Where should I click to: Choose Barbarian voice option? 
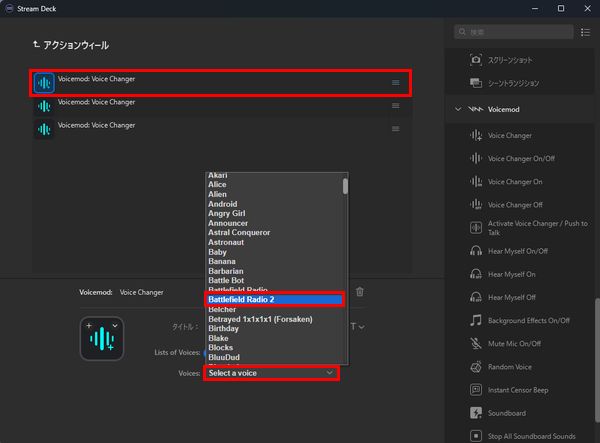click(226, 271)
